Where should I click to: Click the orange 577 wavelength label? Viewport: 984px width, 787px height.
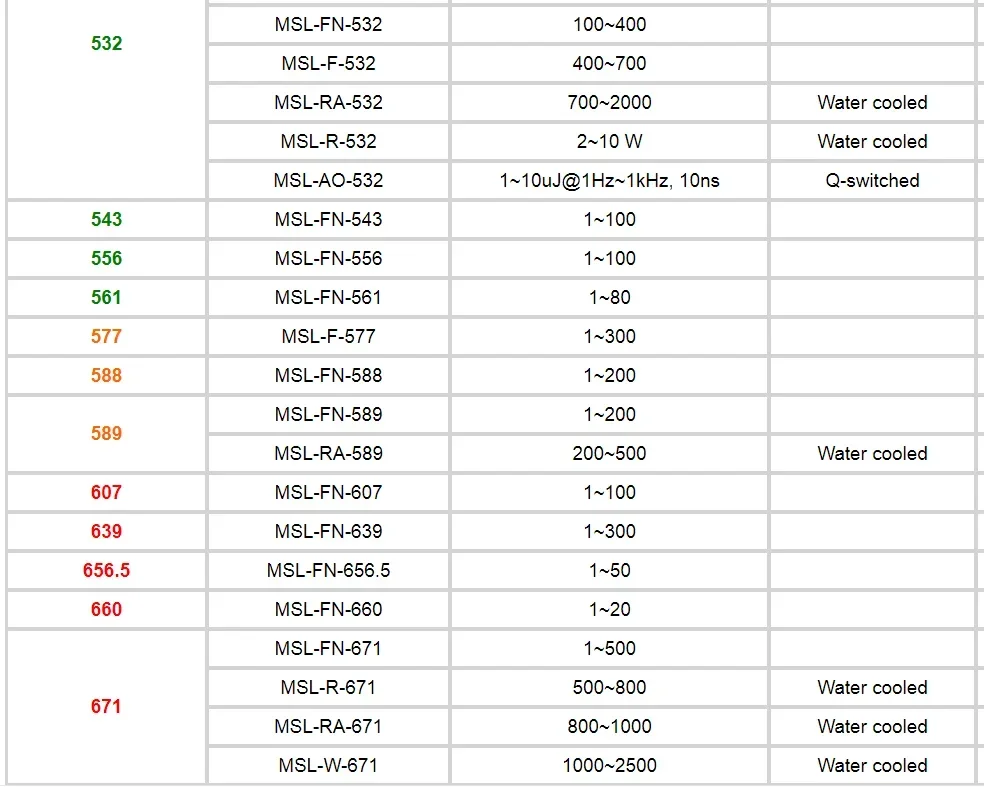106,336
